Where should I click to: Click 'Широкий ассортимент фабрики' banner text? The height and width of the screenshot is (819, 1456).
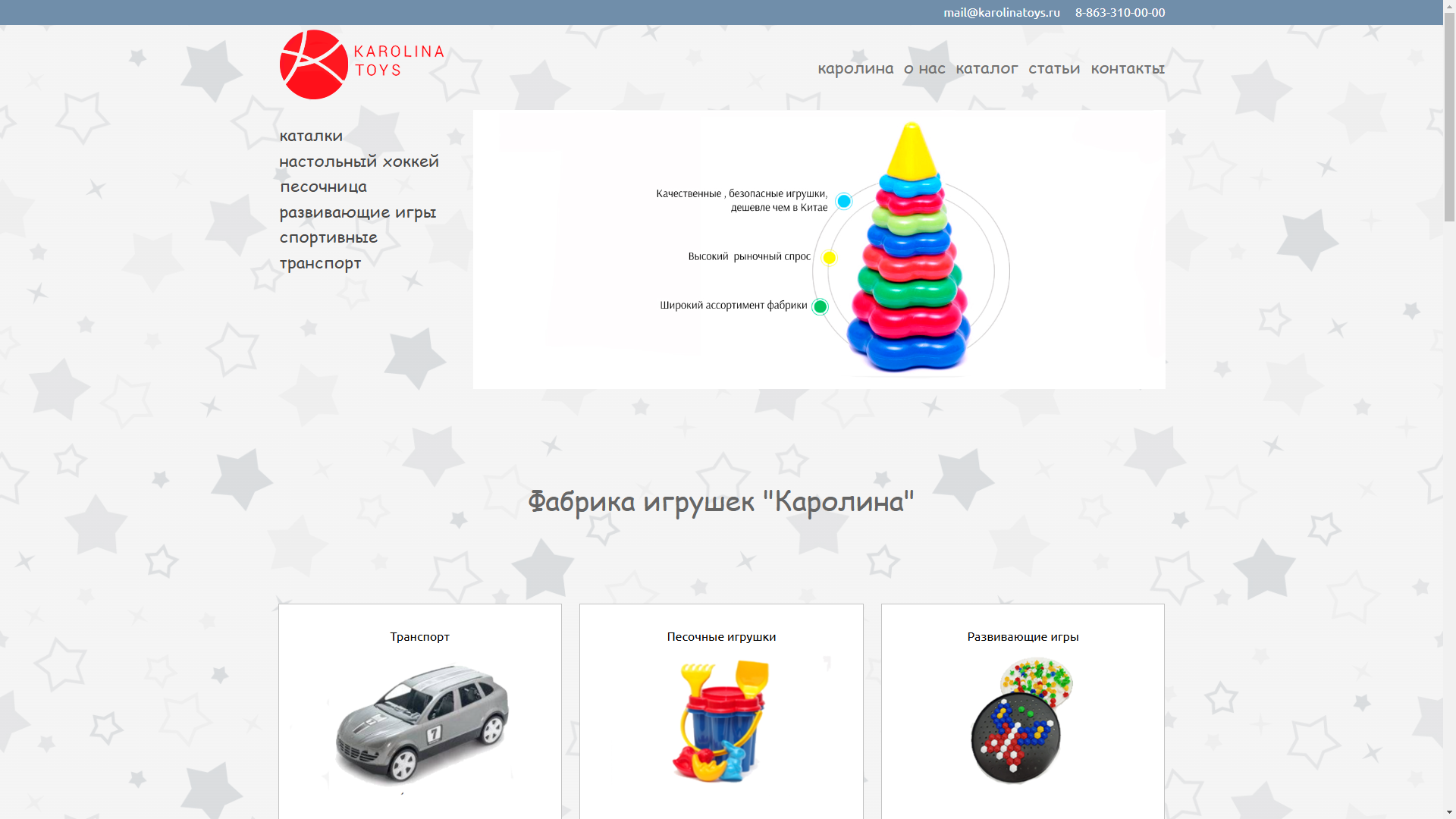pos(733,305)
